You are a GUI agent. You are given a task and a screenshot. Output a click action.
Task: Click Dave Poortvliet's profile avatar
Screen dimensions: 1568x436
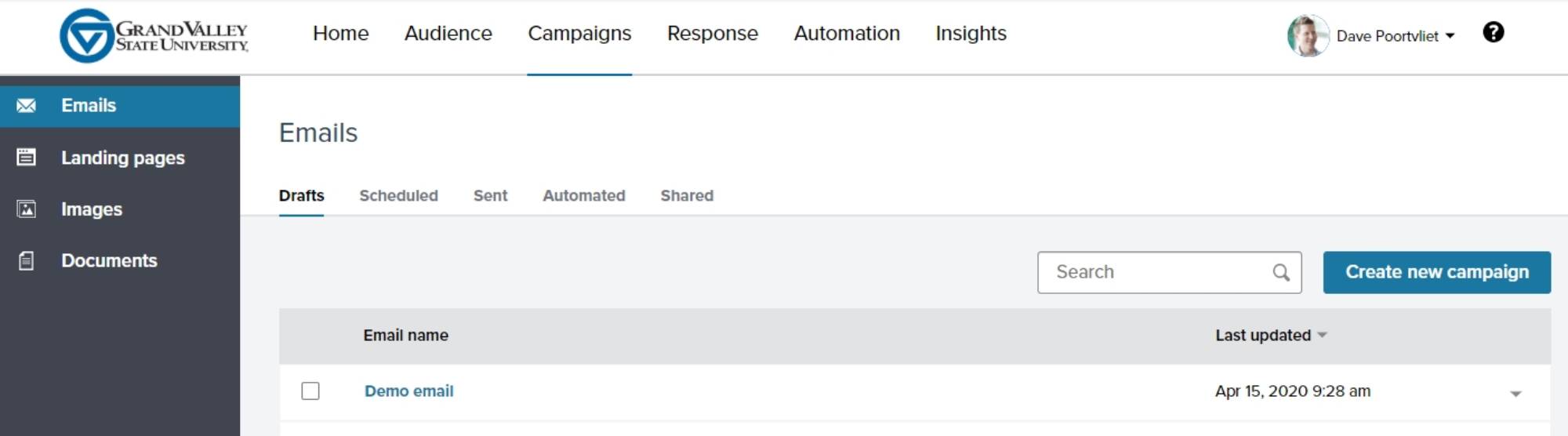(1308, 35)
